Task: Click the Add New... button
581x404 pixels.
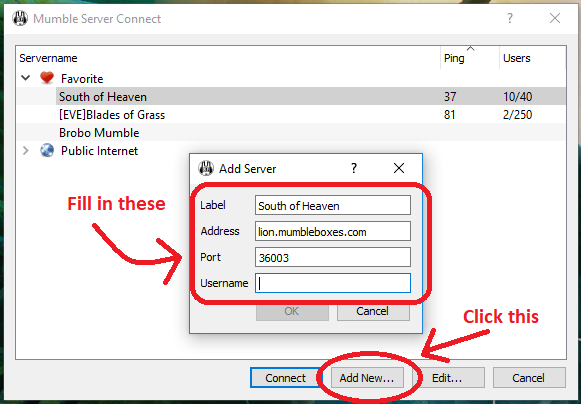Action: (367, 378)
